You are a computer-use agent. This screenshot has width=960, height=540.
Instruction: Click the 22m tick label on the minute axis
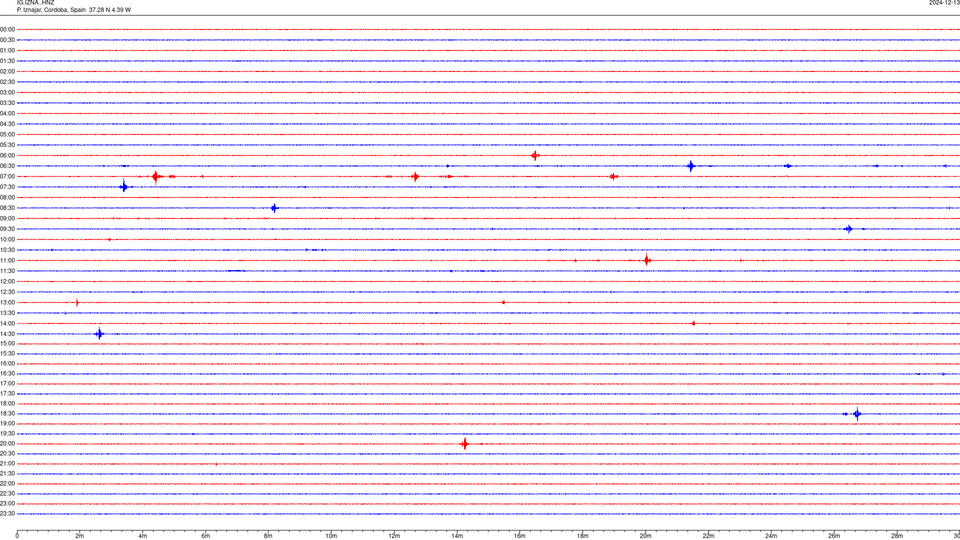pyautogui.click(x=708, y=536)
